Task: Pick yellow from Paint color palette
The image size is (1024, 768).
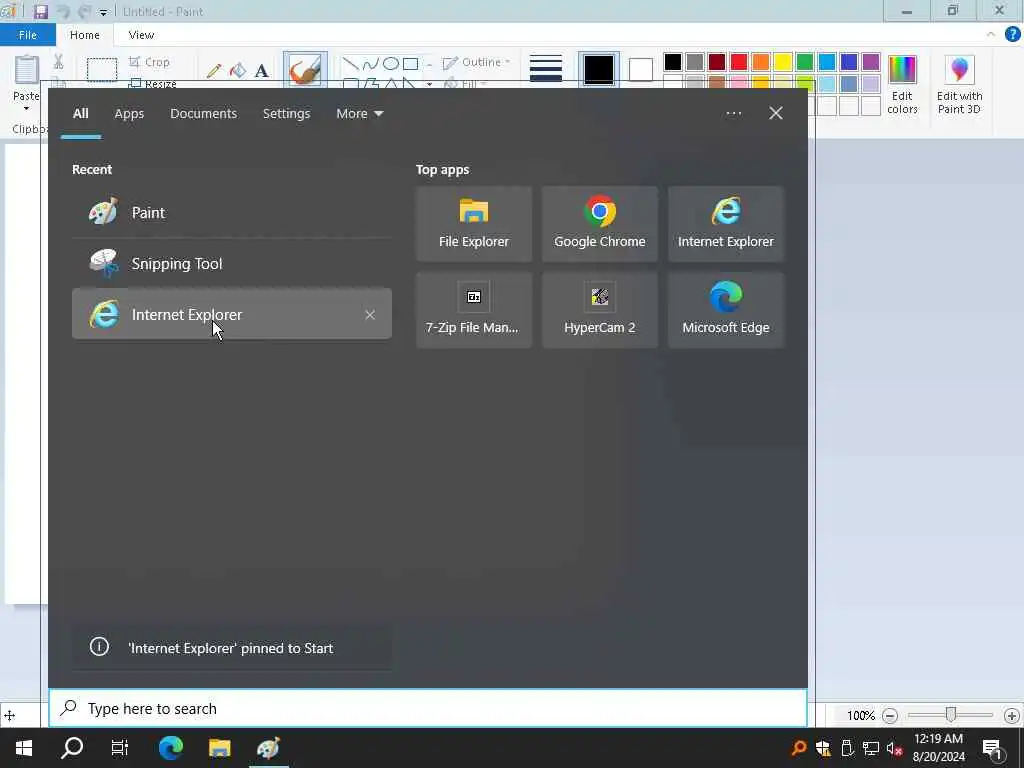Action: pos(782,62)
